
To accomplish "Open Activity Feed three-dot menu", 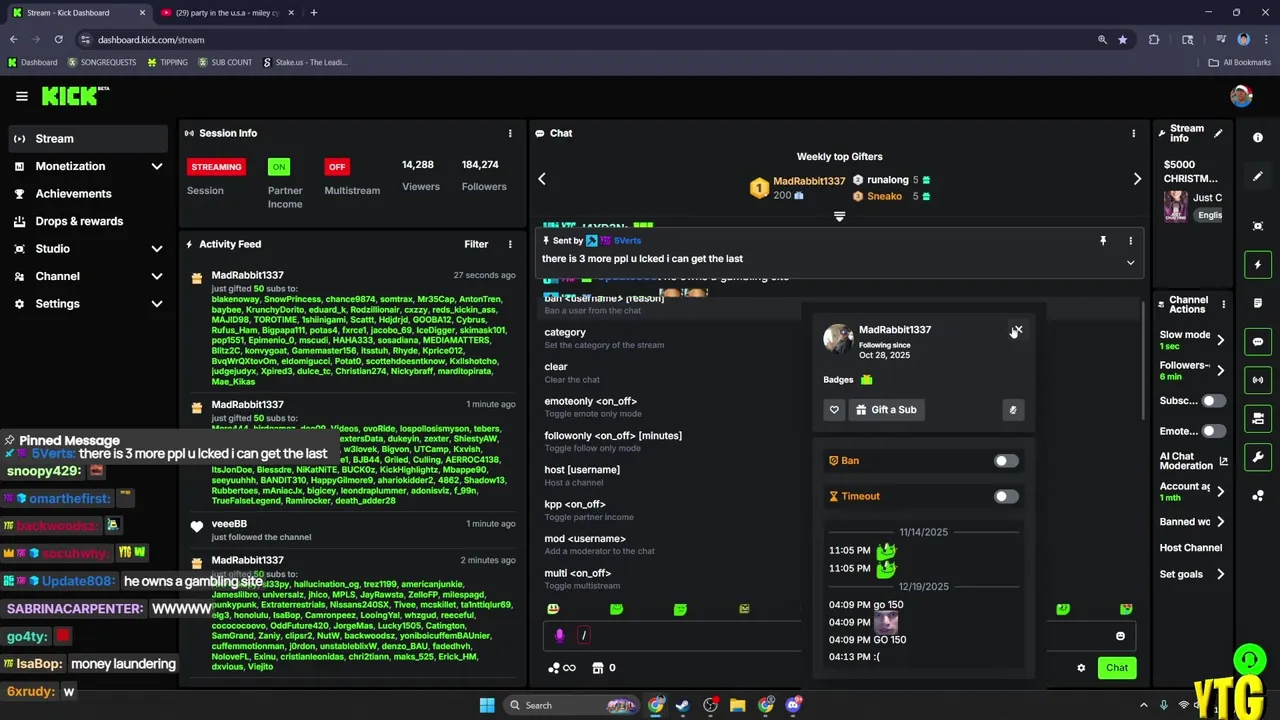I will [x=510, y=244].
